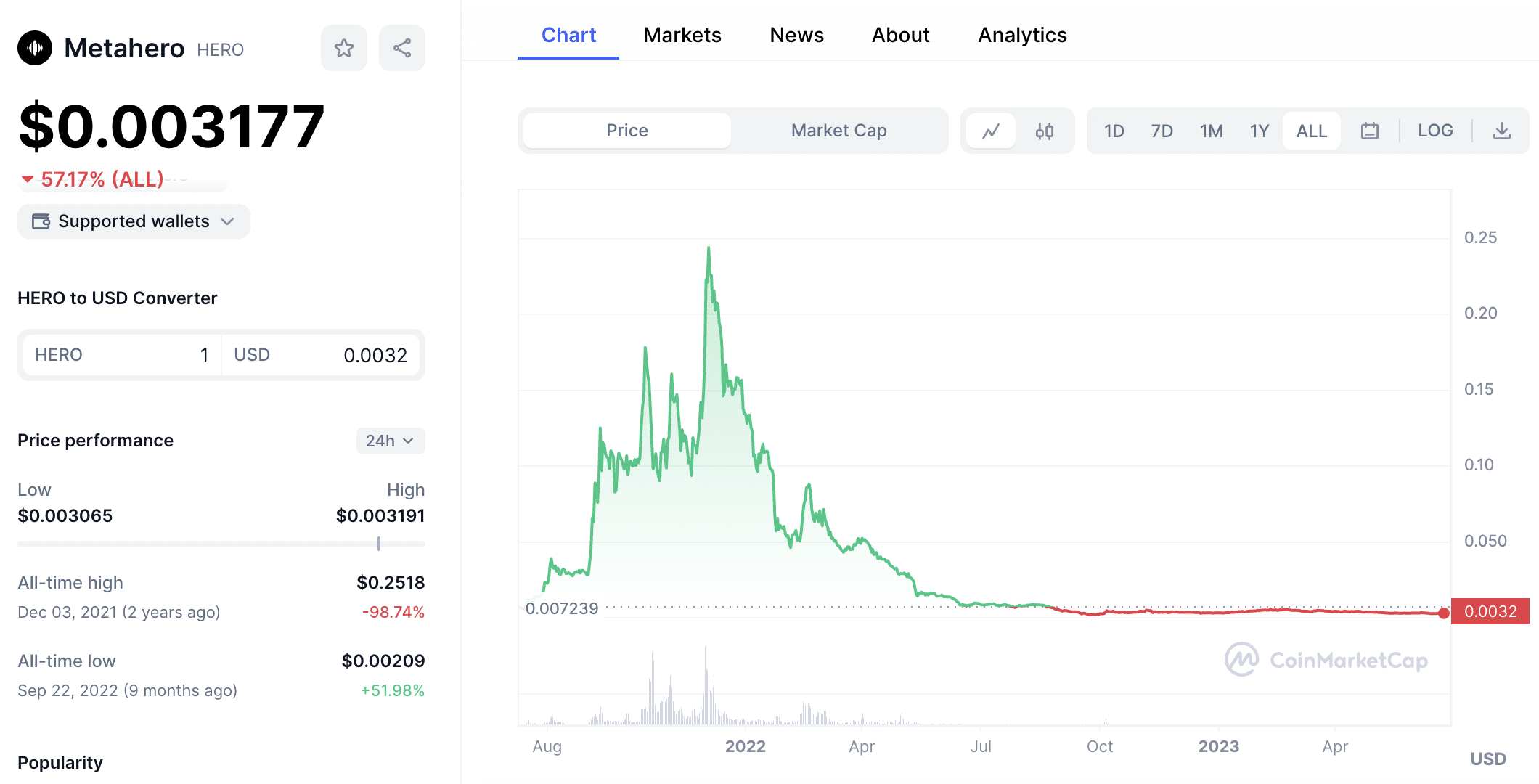1539x784 pixels.
Task: Open the About tab
Action: (x=900, y=35)
